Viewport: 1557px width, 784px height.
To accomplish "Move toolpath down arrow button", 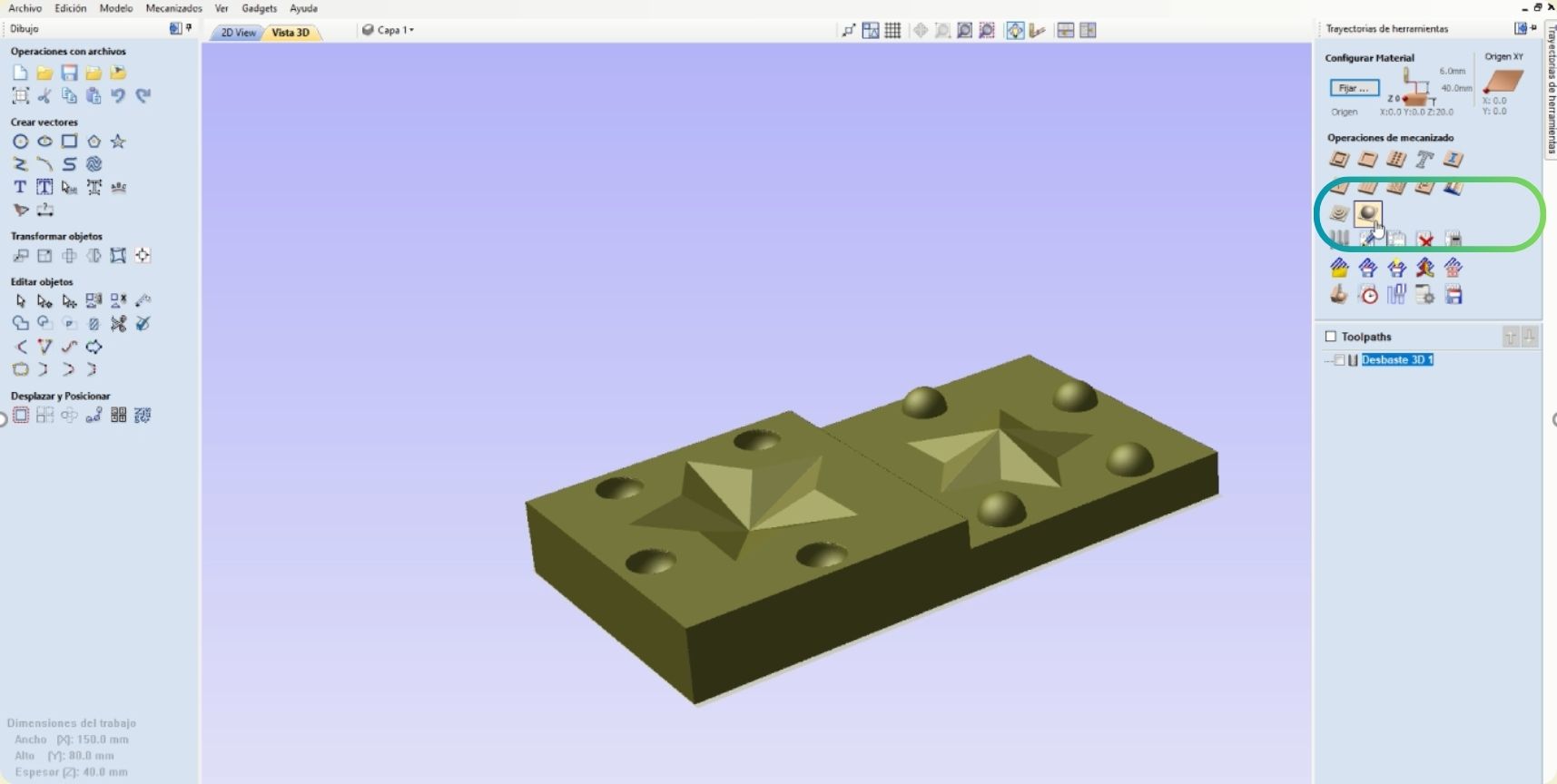I will [x=1530, y=337].
